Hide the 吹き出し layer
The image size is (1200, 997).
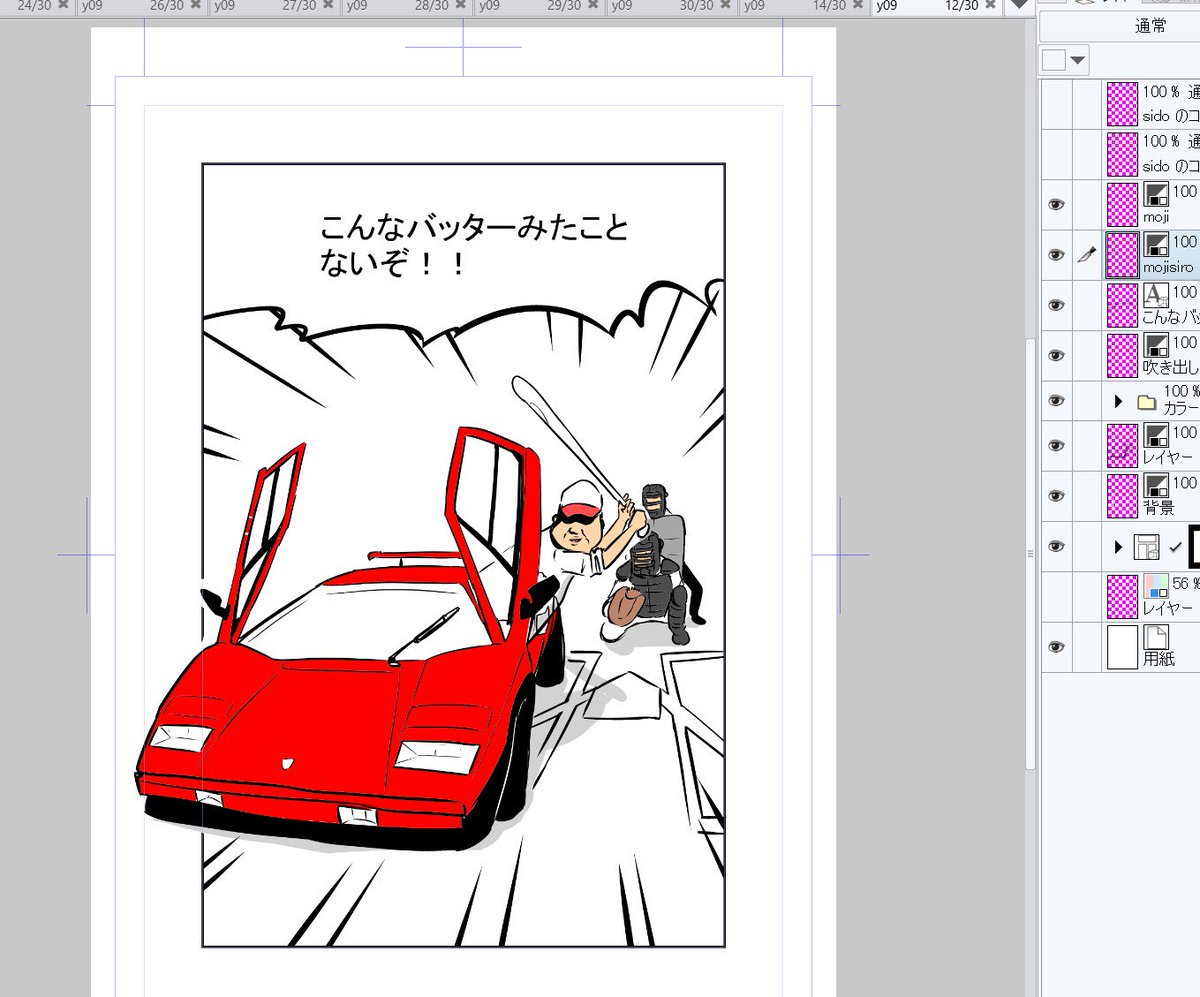click(1056, 355)
